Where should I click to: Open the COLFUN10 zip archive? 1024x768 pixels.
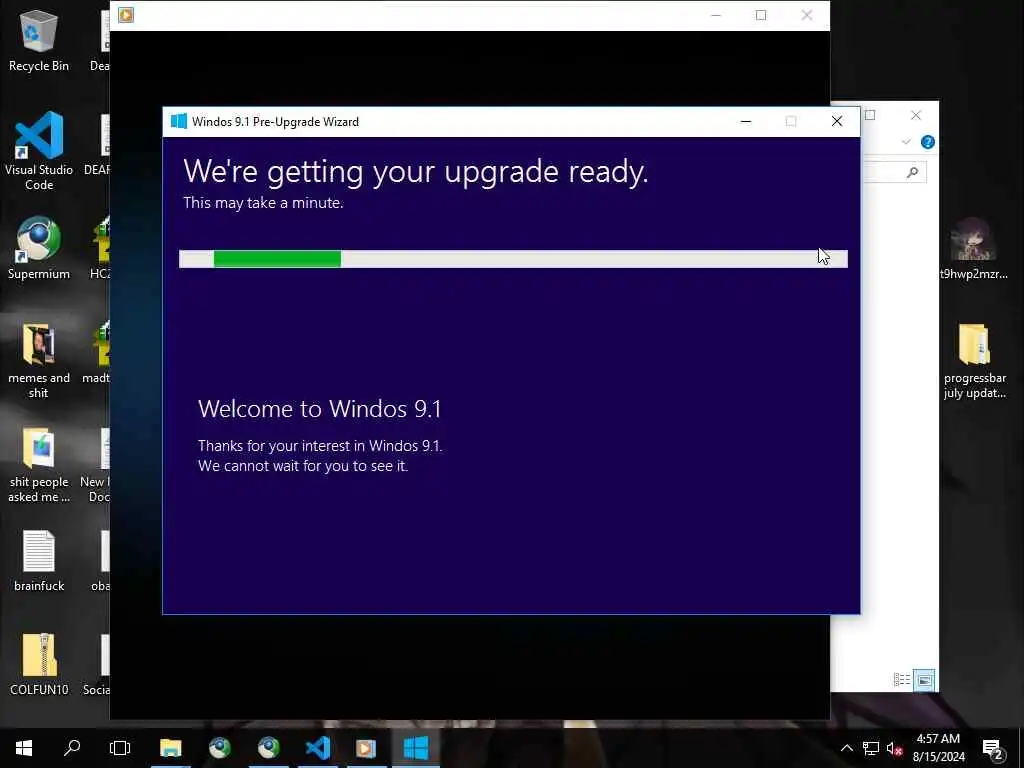click(39, 665)
